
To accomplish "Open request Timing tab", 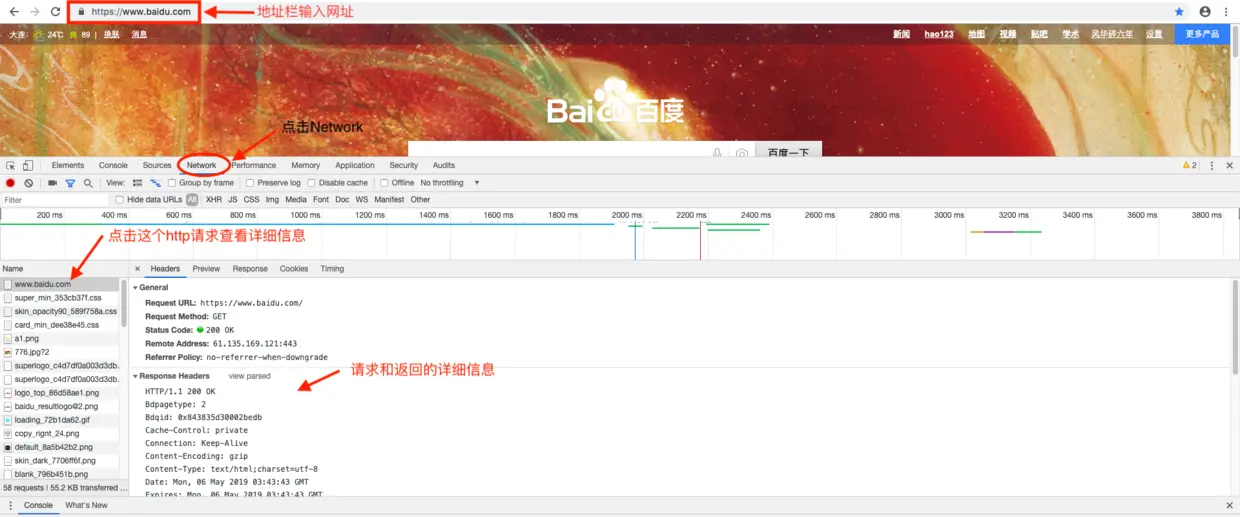I will 332,269.
